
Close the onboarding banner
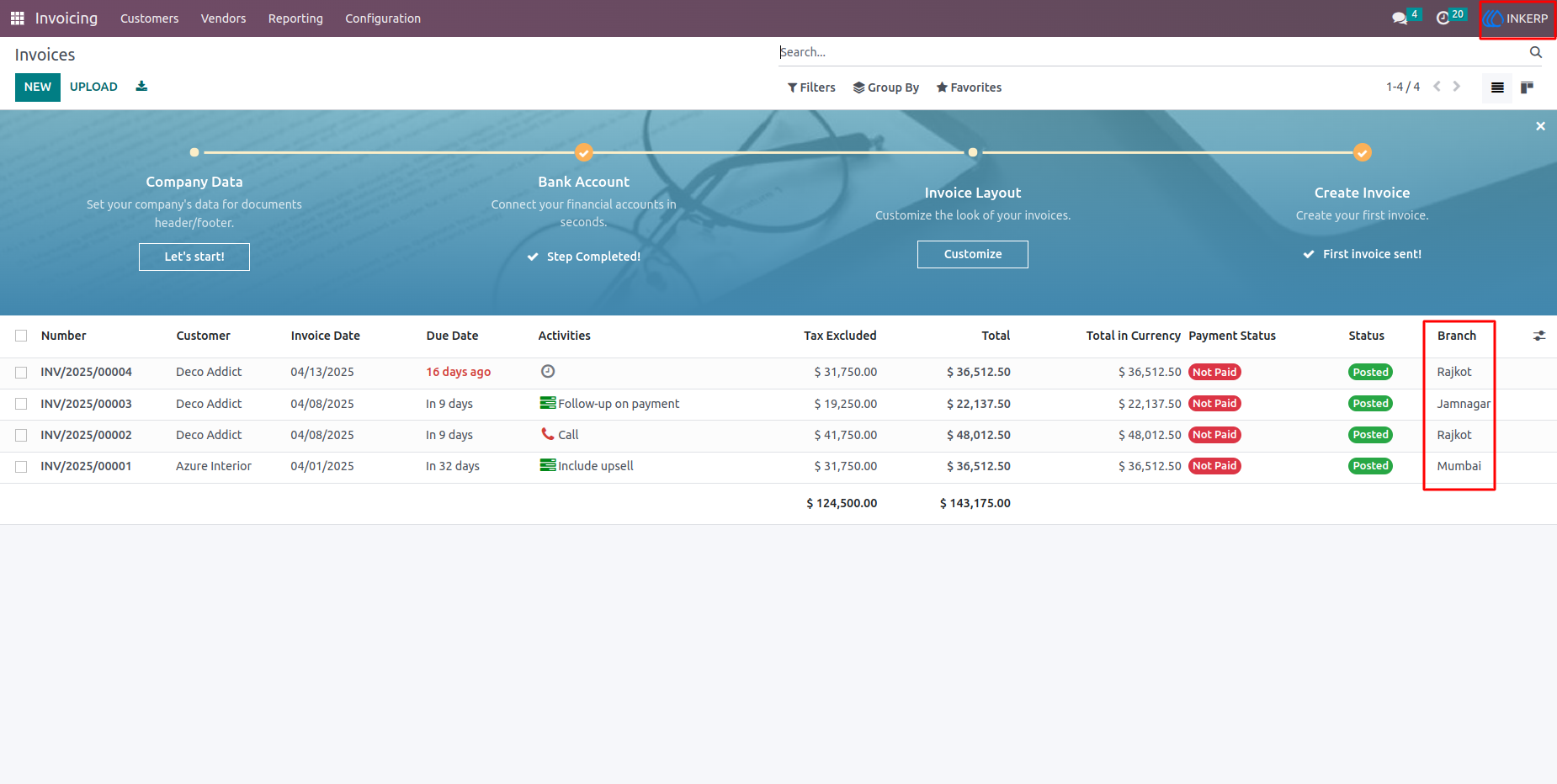coord(1540,126)
